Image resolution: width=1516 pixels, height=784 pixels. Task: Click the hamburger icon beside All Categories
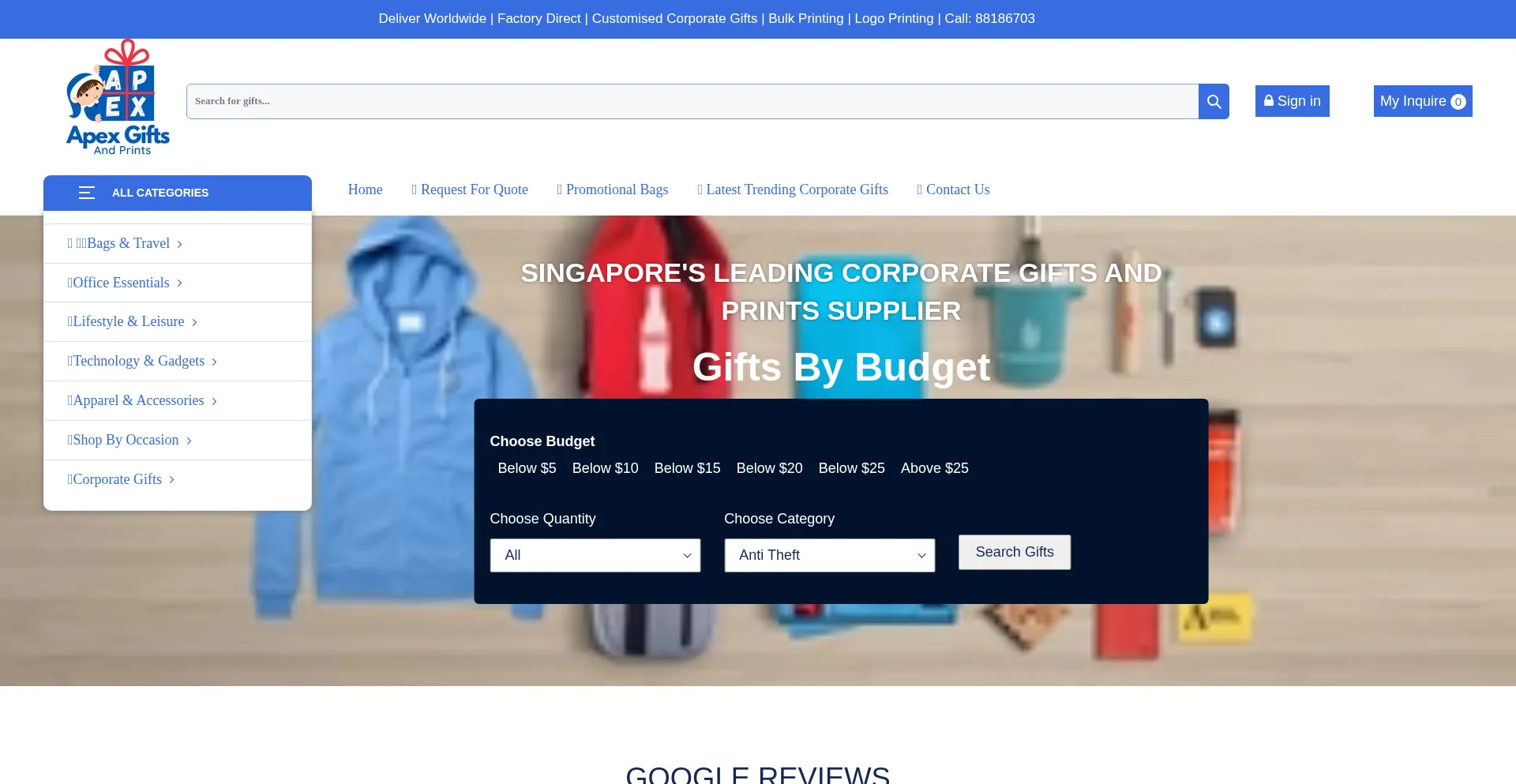(87, 193)
